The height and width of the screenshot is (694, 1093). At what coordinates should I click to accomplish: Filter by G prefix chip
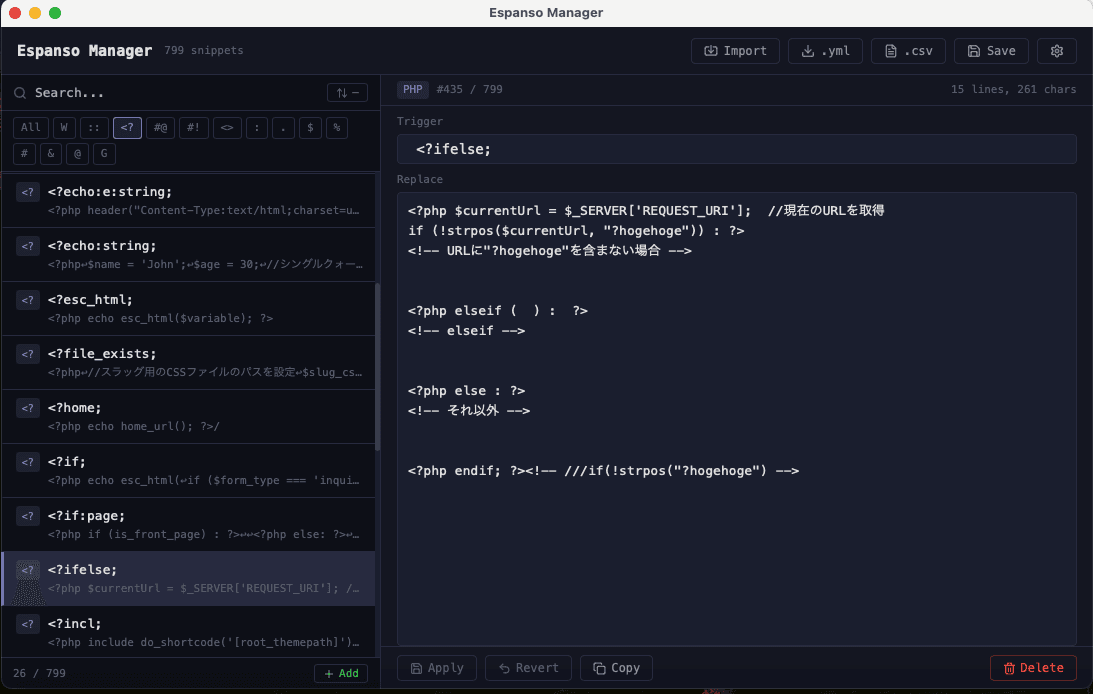pos(104,153)
